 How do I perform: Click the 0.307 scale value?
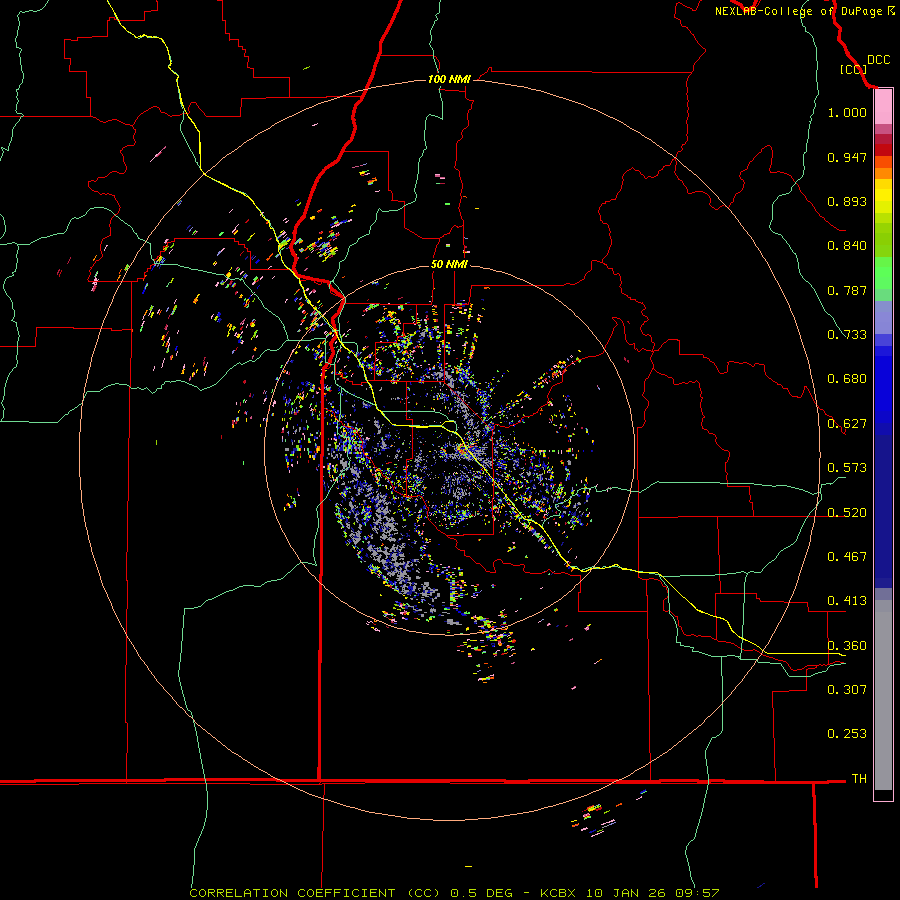(x=847, y=689)
